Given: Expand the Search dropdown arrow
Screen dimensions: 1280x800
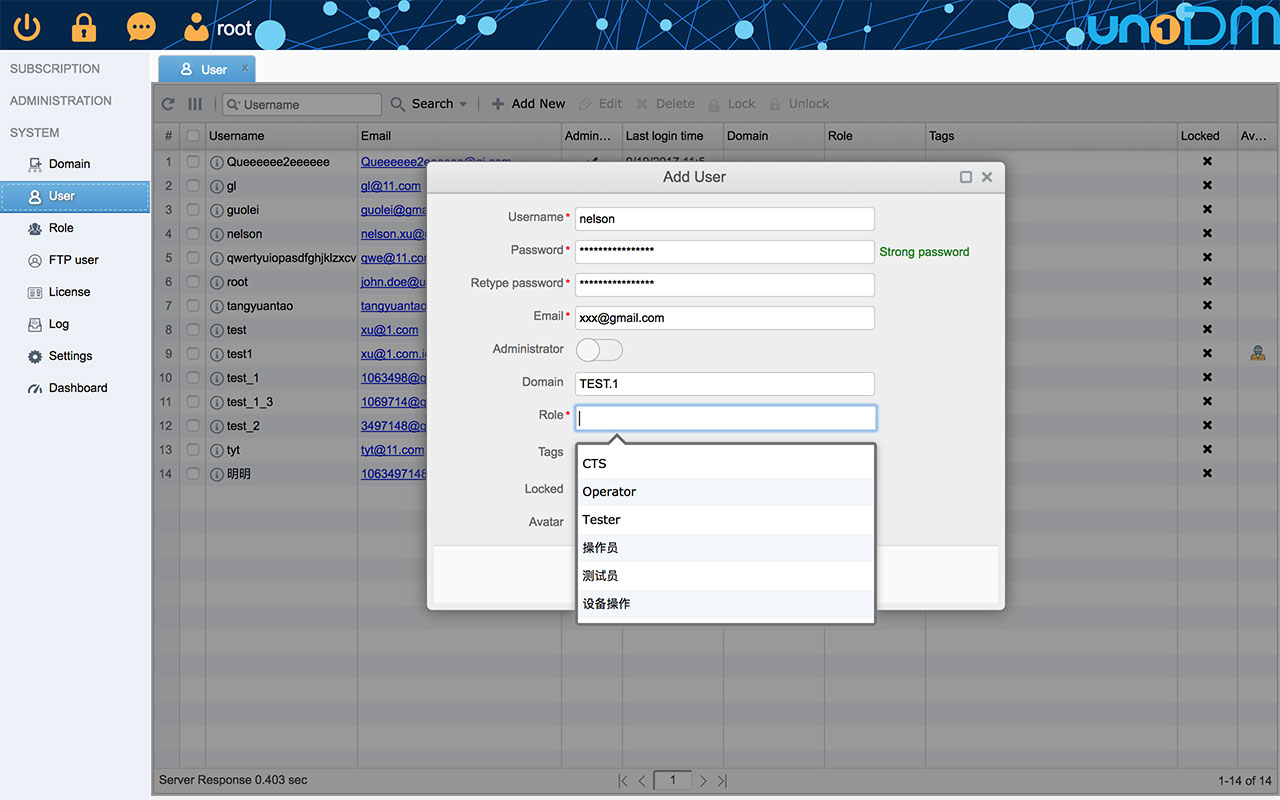Looking at the screenshot, I should coord(463,104).
